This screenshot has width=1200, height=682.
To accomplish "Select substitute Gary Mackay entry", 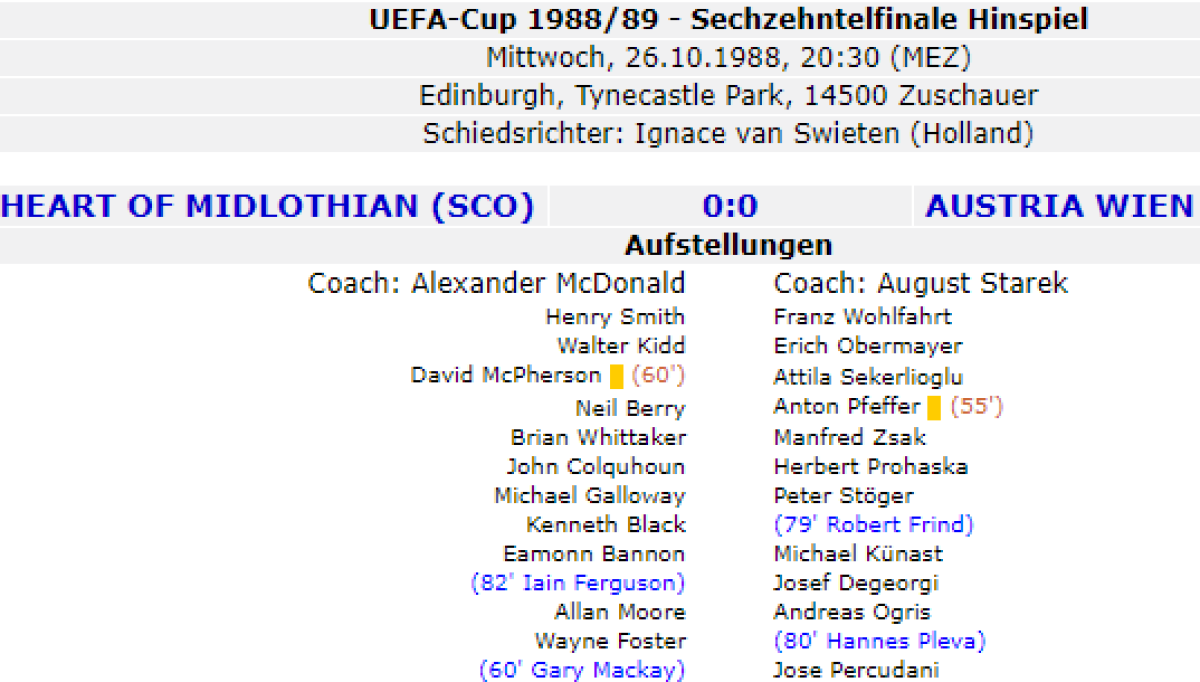I will (x=582, y=670).
